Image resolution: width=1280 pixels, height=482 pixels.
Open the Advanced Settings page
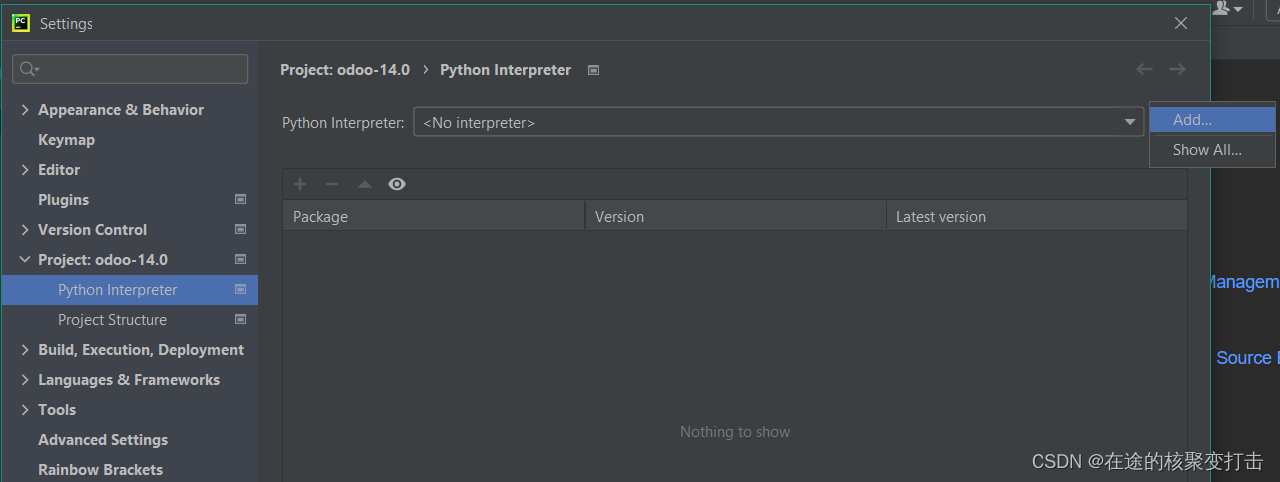tap(103, 440)
